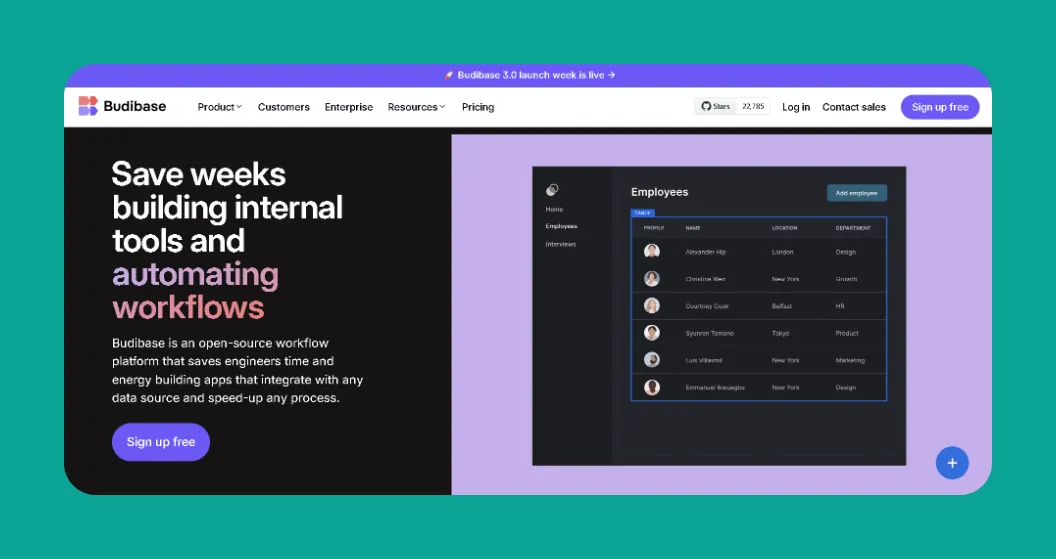This screenshot has height=559, width=1056.
Task: Select Interviews in the demo sidebar
Action: [x=561, y=244]
